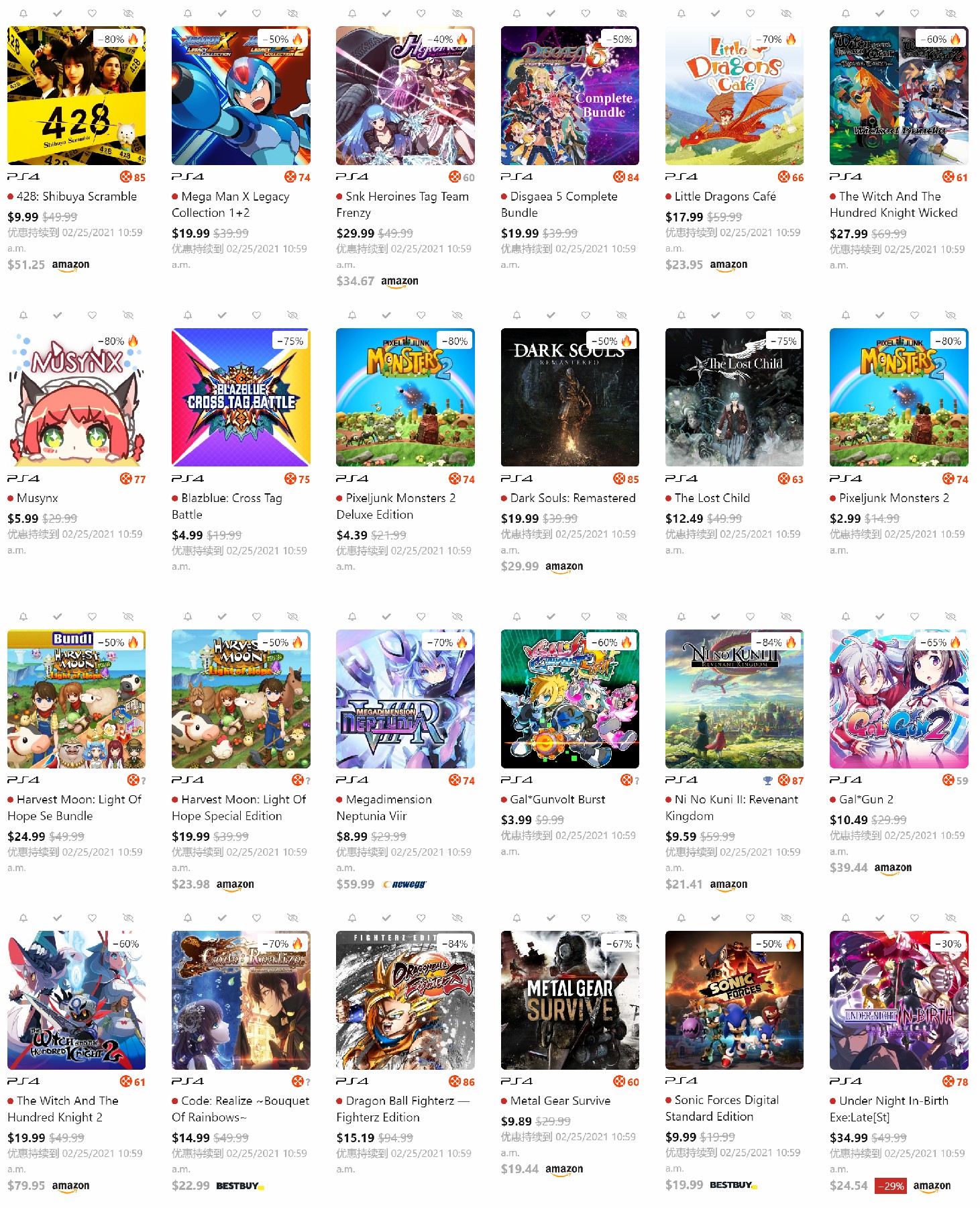Click the heart icon above Little Dragons Café
The image size is (980, 1208).
coord(750,13)
